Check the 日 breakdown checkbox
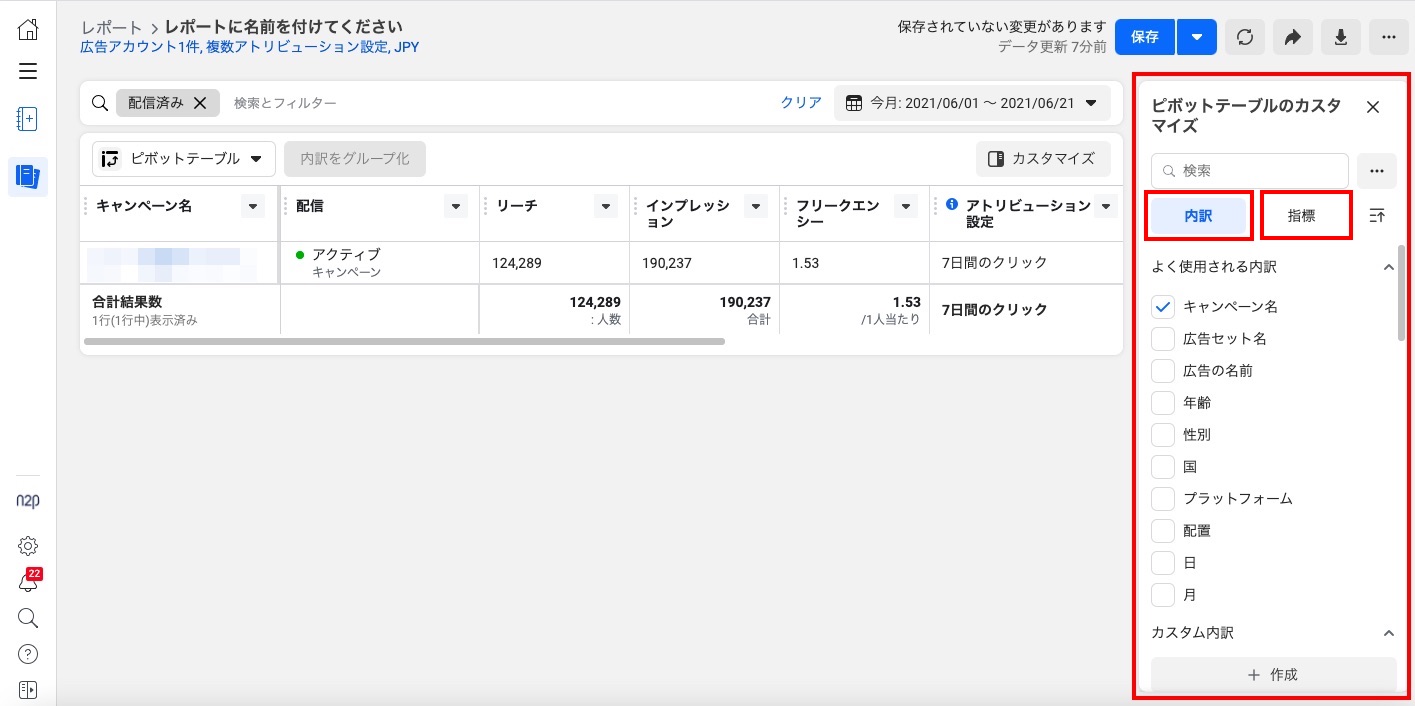This screenshot has width=1415, height=706. click(1163, 563)
